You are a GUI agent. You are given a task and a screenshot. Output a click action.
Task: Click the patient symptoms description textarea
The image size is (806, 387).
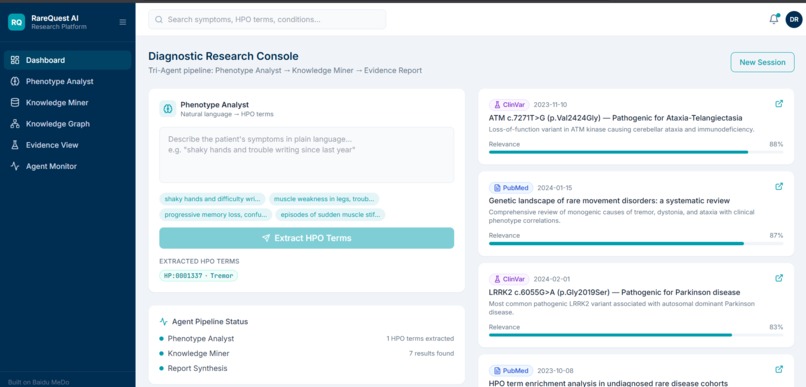pos(306,155)
